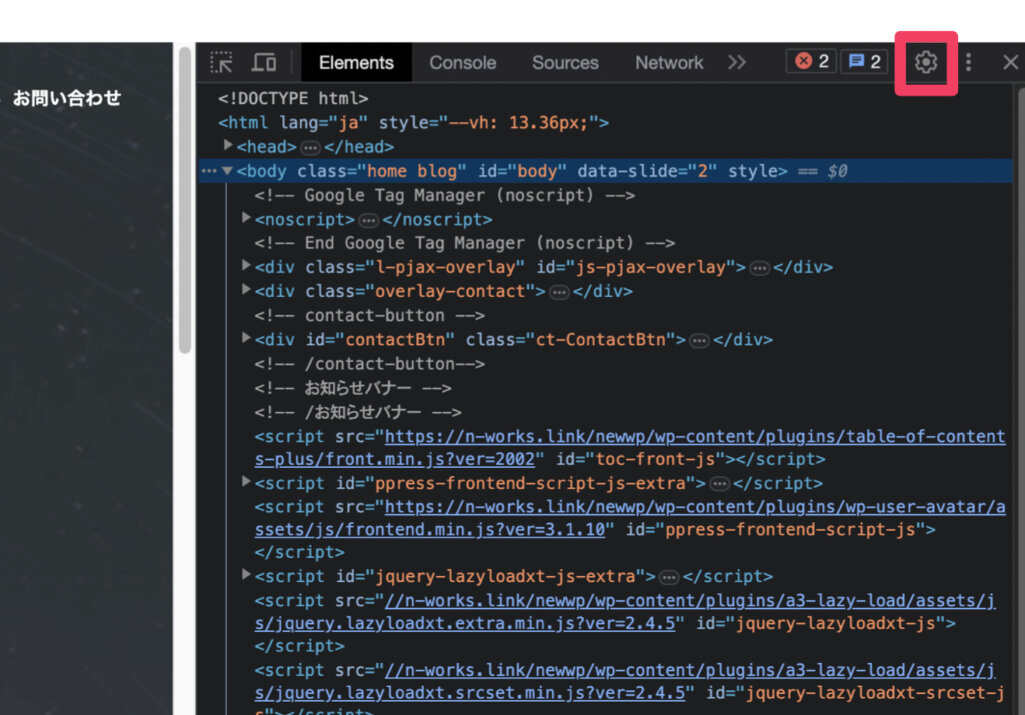
Task: Toggle the device toolbar icon
Action: click(x=264, y=62)
